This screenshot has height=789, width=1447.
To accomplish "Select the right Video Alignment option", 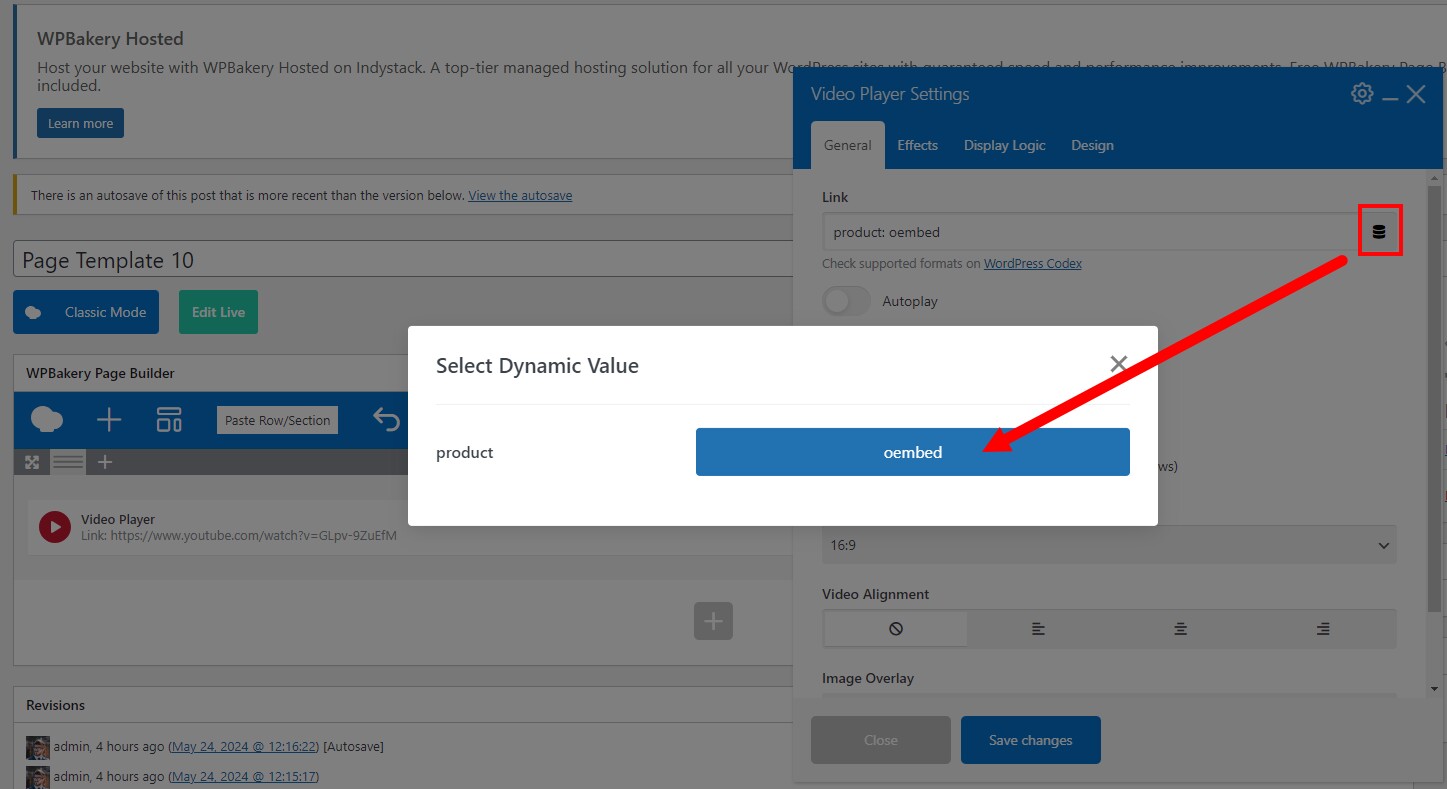I will tap(1323, 629).
